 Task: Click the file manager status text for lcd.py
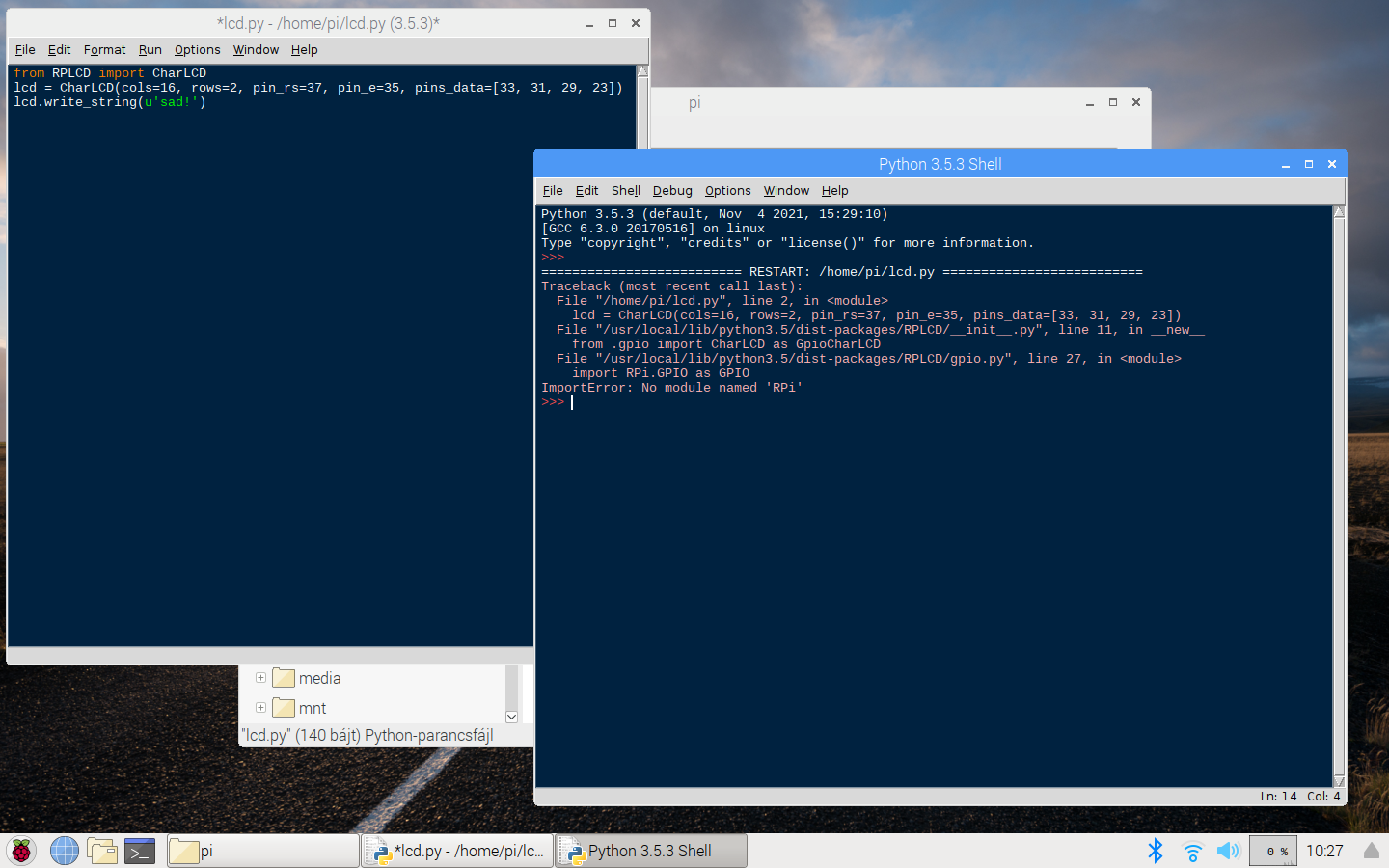[367, 735]
